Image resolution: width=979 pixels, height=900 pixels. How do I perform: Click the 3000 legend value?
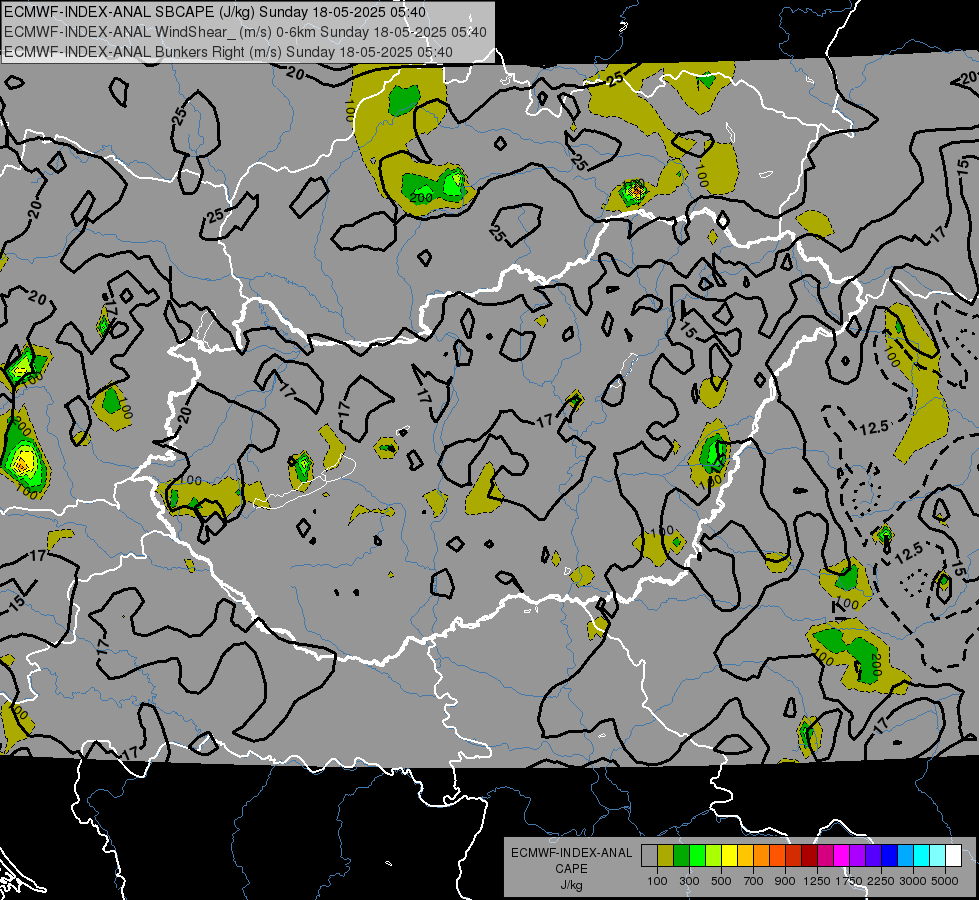[913, 882]
